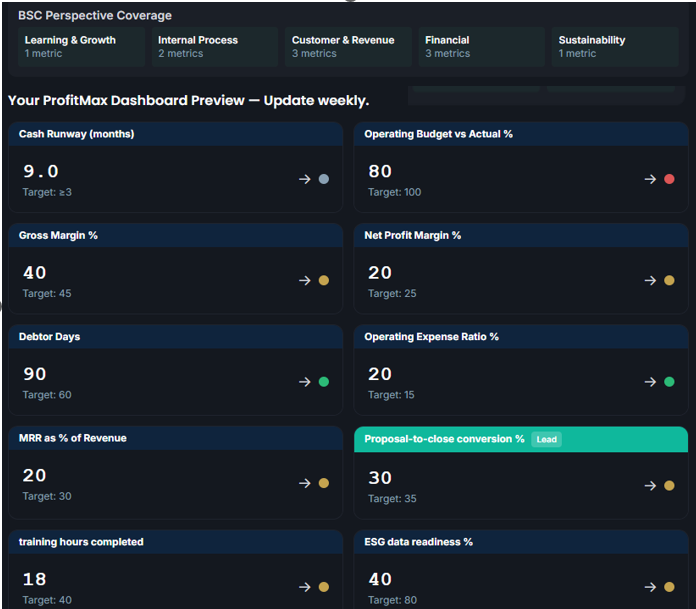Click the 'Target: 25' text

point(392,293)
